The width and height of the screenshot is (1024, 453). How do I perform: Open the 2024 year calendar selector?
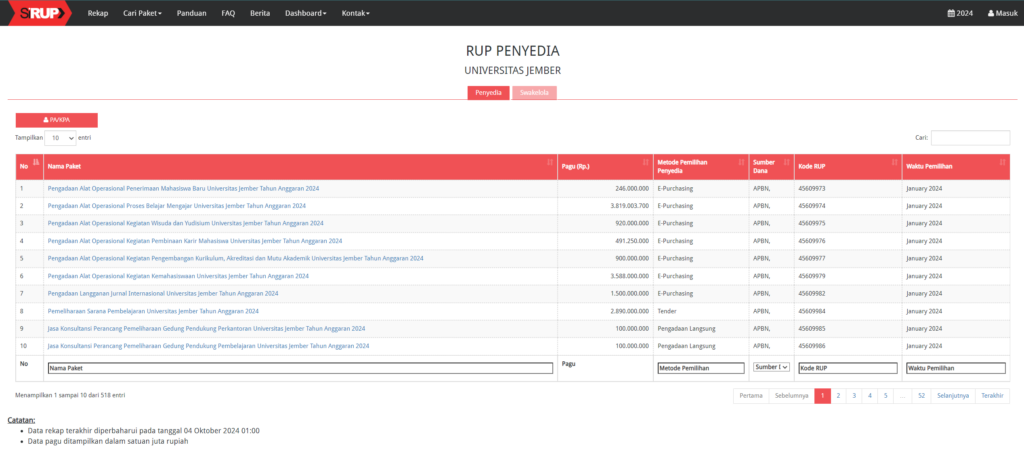pos(960,13)
